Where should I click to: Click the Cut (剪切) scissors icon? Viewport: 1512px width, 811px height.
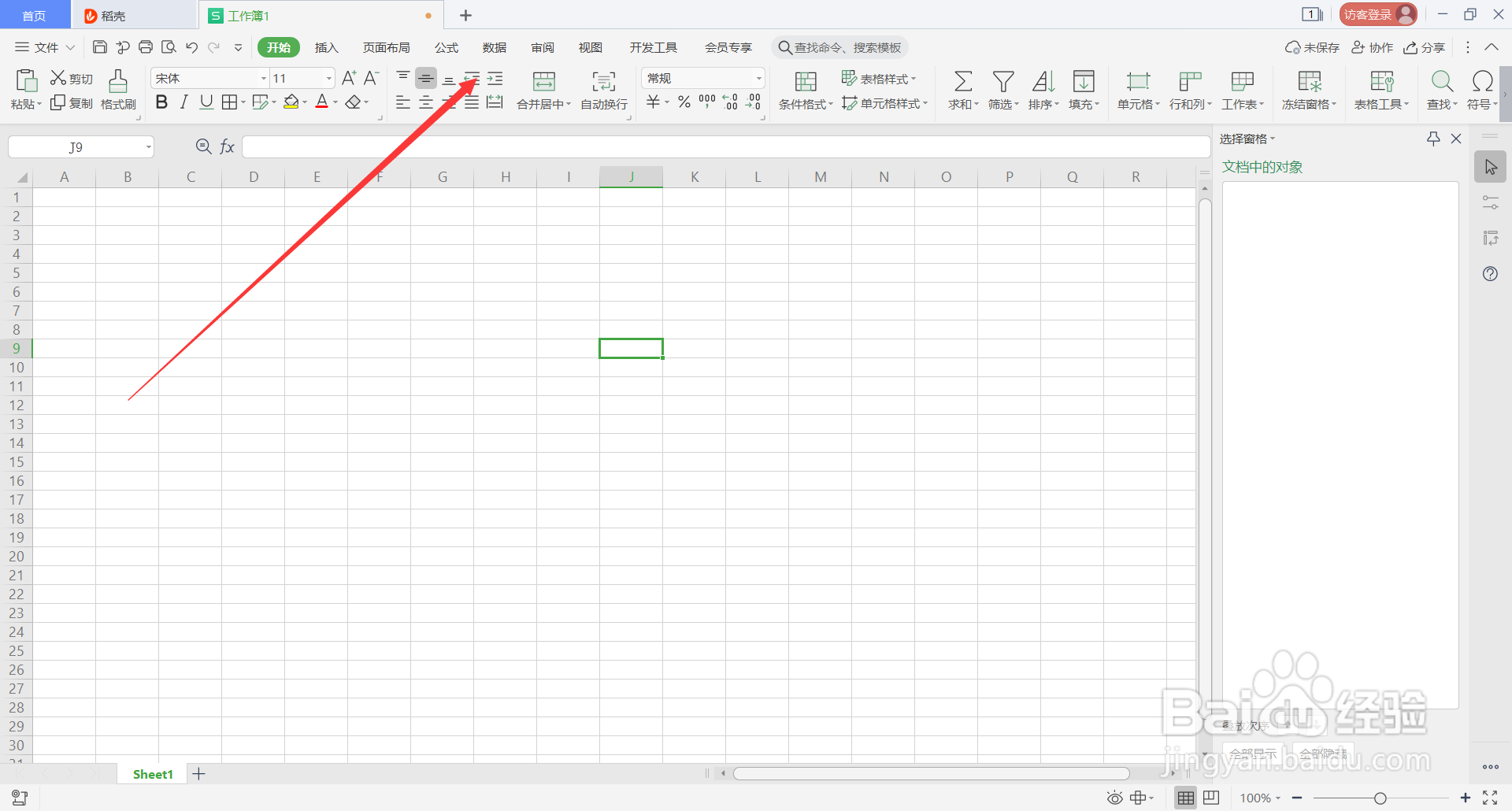coord(58,78)
